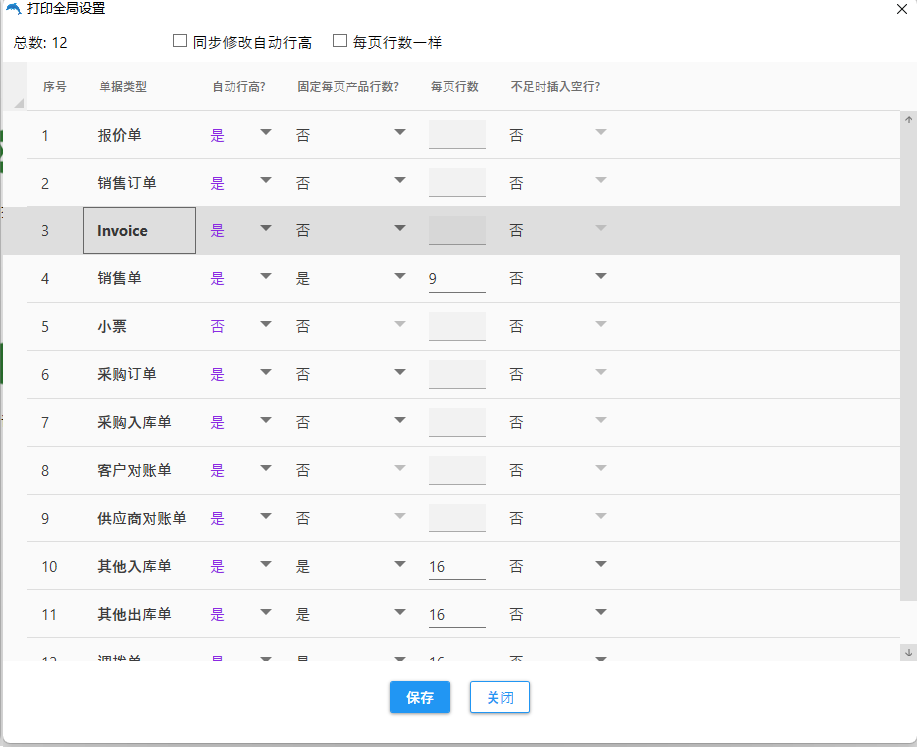Close the 打印全局设置 dialog window
This screenshot has width=917, height=747.
[902, 9]
